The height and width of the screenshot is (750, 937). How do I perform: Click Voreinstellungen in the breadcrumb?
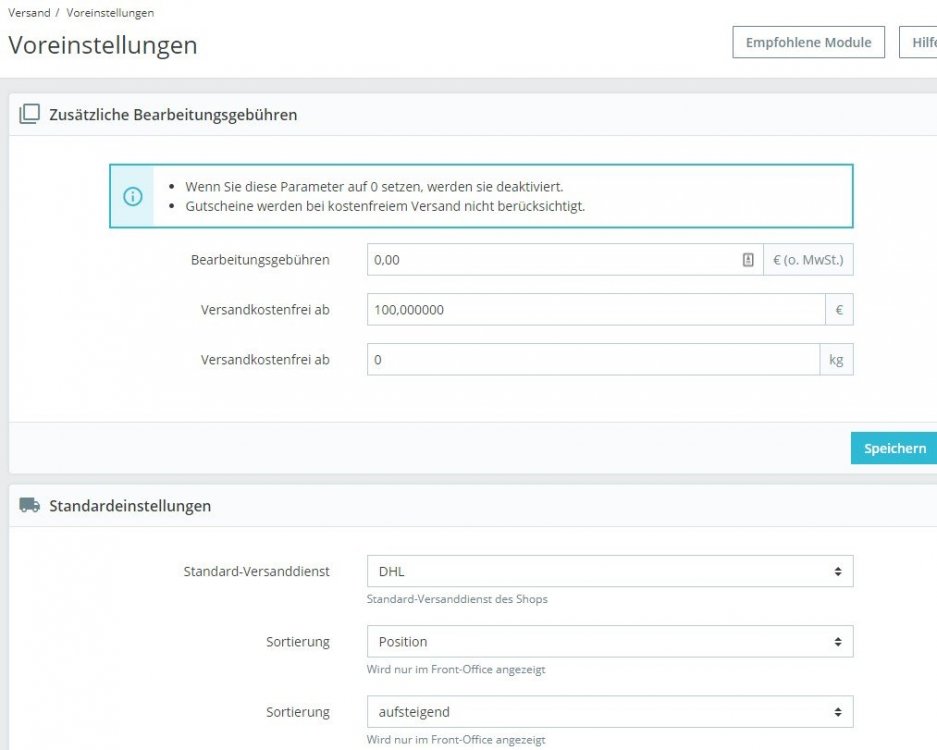pyautogui.click(x=108, y=12)
